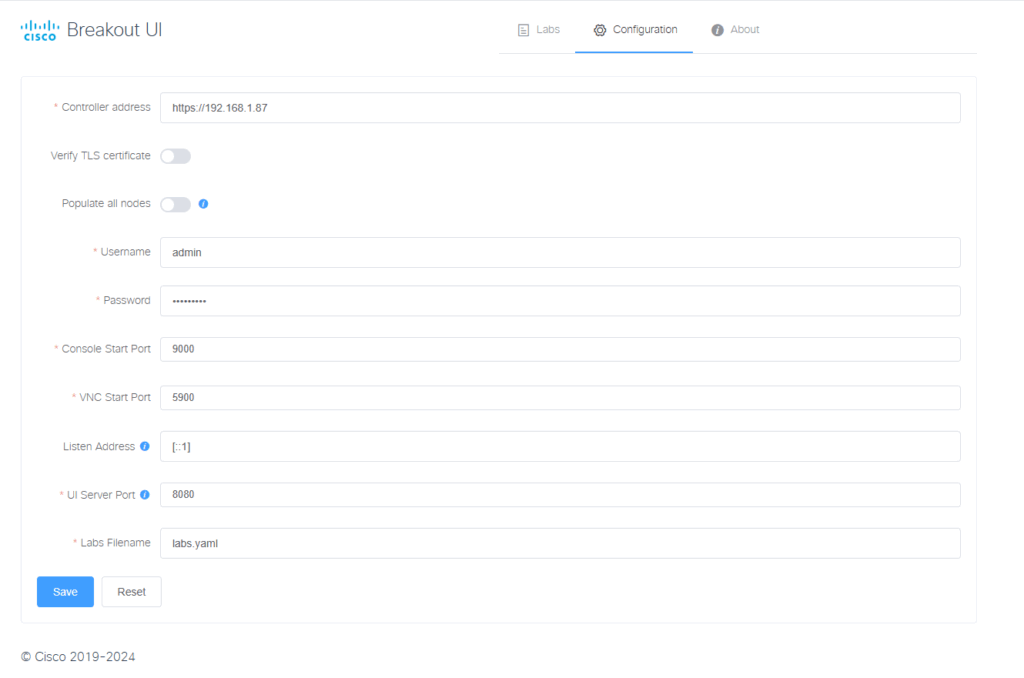
Task: Click the Listen Address input field
Action: click(560, 446)
